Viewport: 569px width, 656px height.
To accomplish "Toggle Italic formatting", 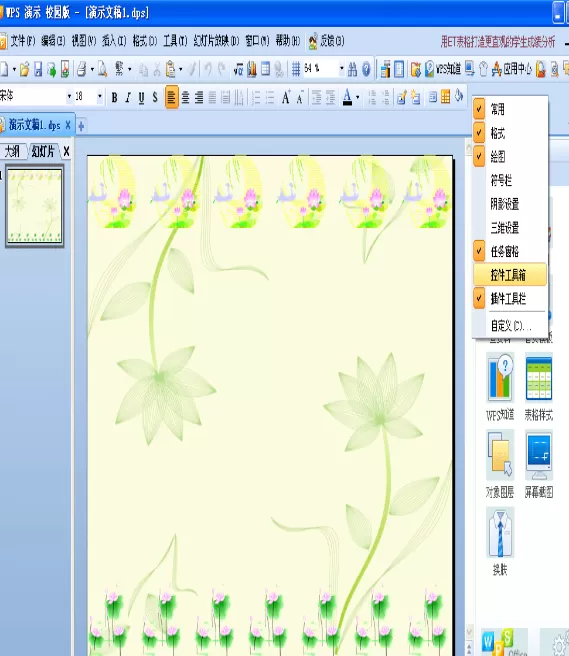I will (x=128, y=97).
